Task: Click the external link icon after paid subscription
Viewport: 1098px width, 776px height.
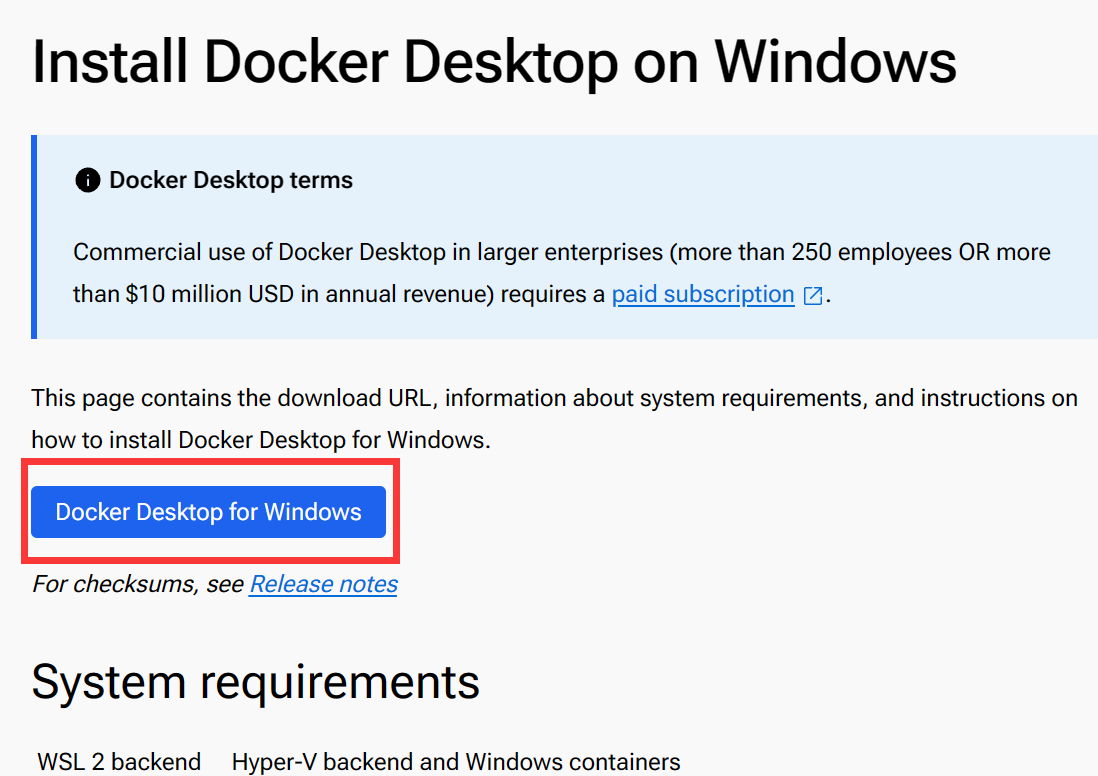Action: pos(813,296)
